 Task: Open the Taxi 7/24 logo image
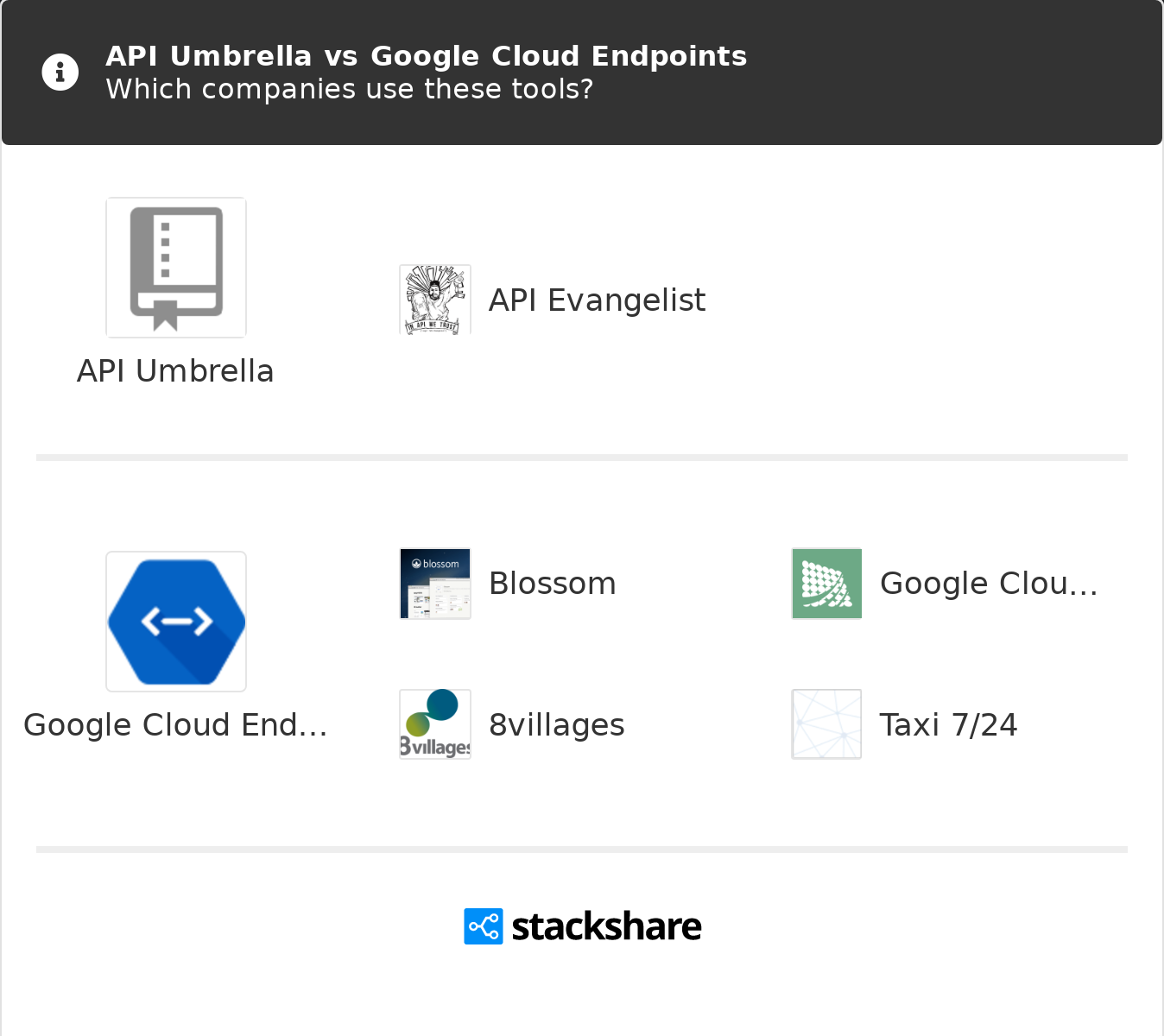pyautogui.click(x=826, y=724)
